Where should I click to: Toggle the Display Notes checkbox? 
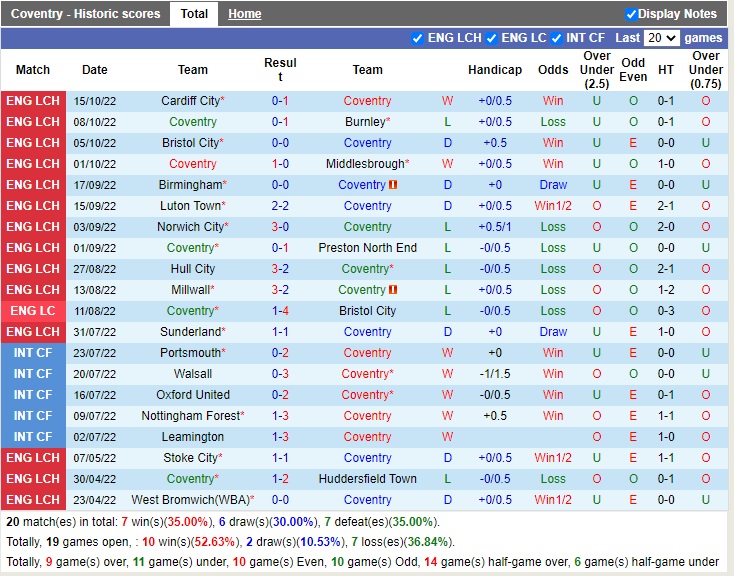[x=631, y=14]
